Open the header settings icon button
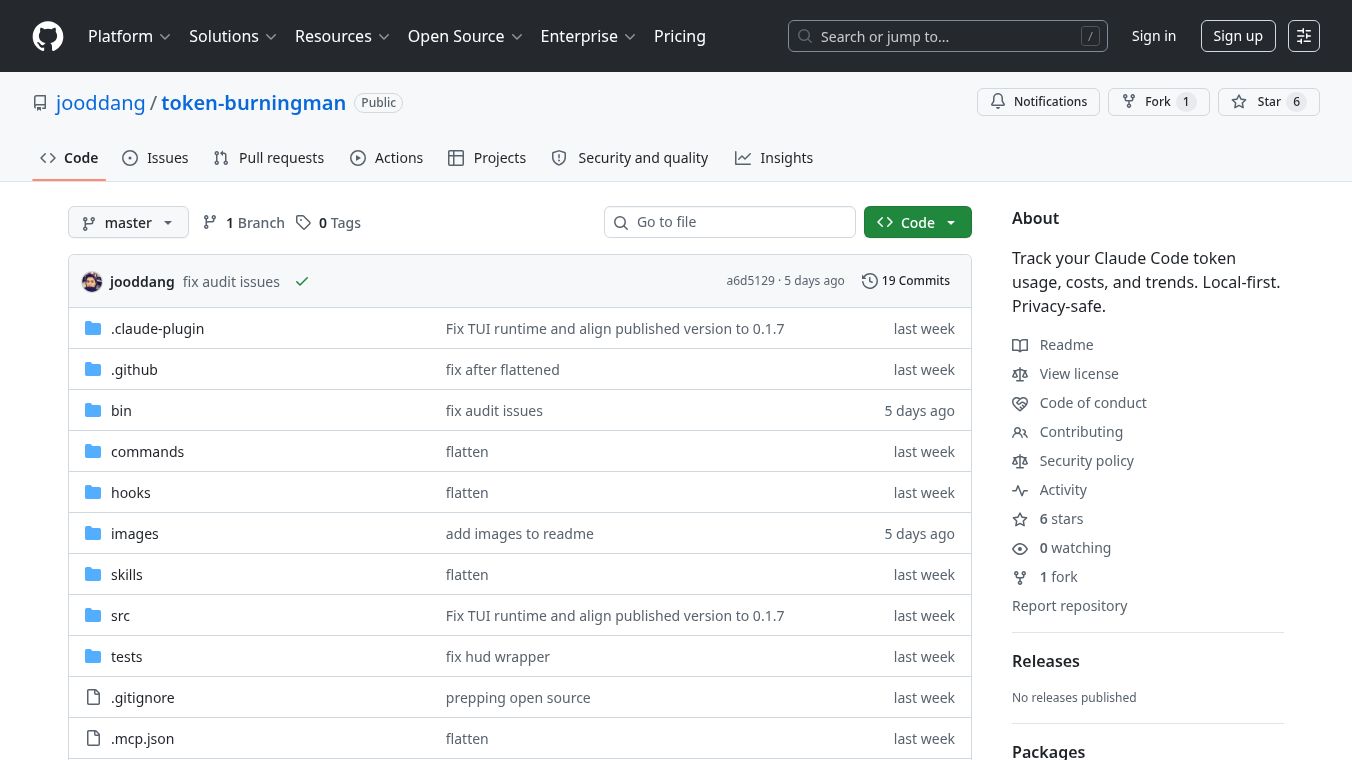1352x760 pixels. [x=1303, y=36]
